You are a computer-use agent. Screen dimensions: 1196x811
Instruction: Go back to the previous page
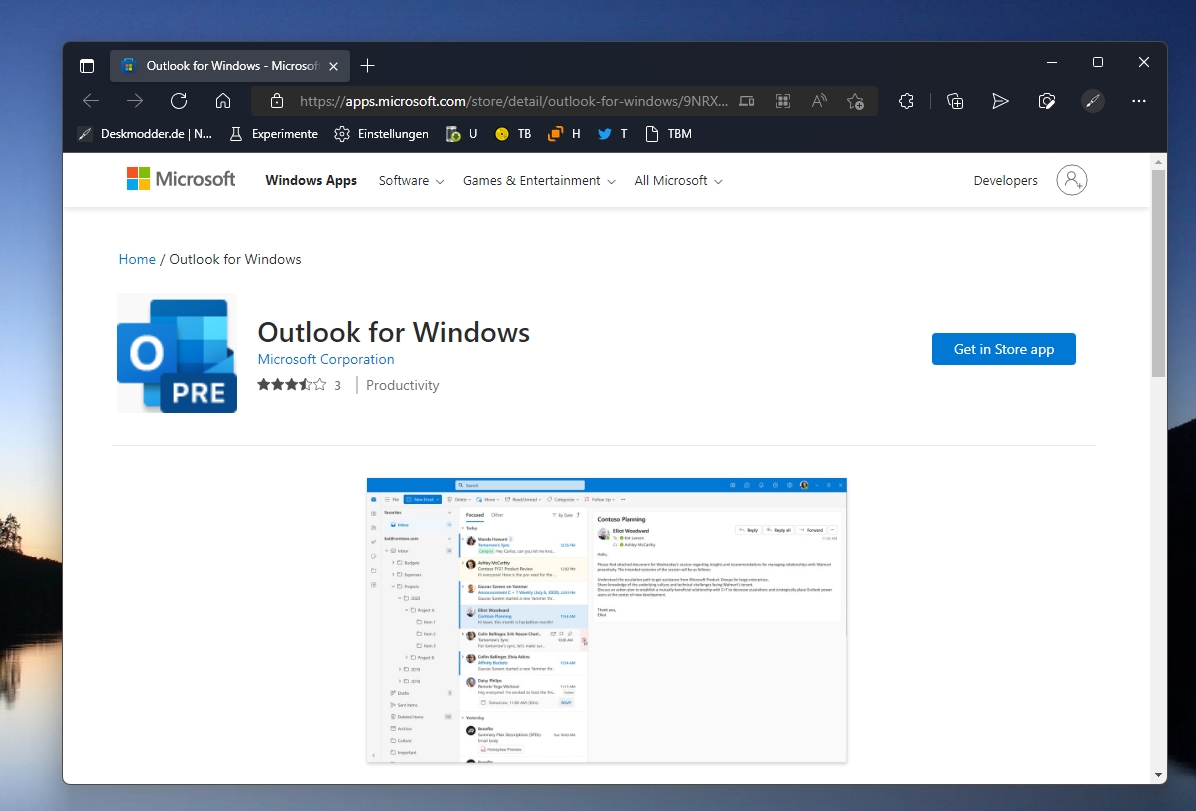(91, 101)
